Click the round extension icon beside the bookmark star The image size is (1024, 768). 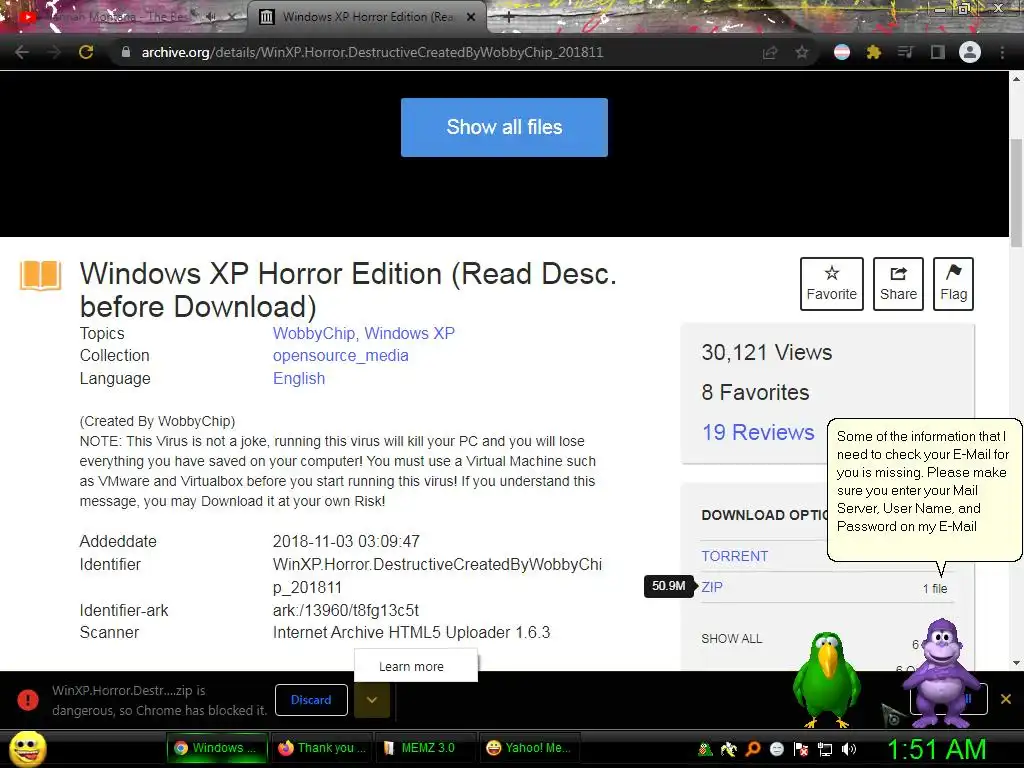842,52
